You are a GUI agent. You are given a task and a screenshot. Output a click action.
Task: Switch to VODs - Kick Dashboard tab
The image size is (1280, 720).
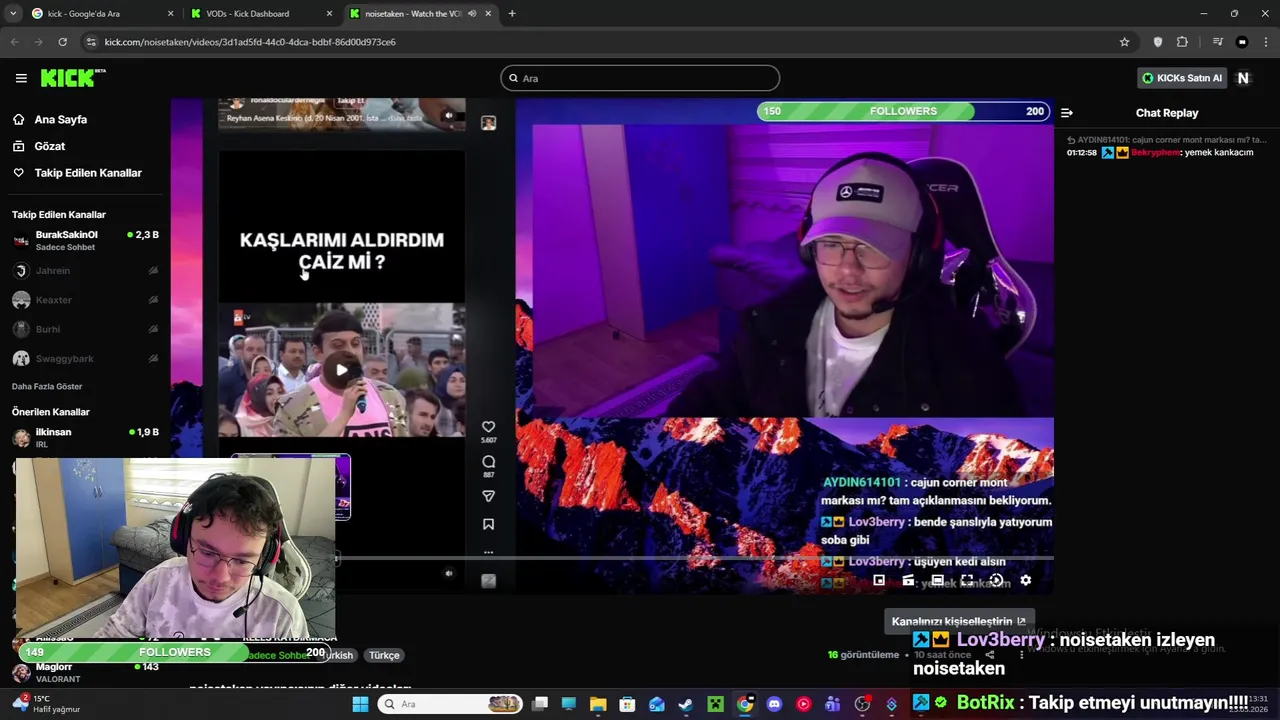point(262,14)
